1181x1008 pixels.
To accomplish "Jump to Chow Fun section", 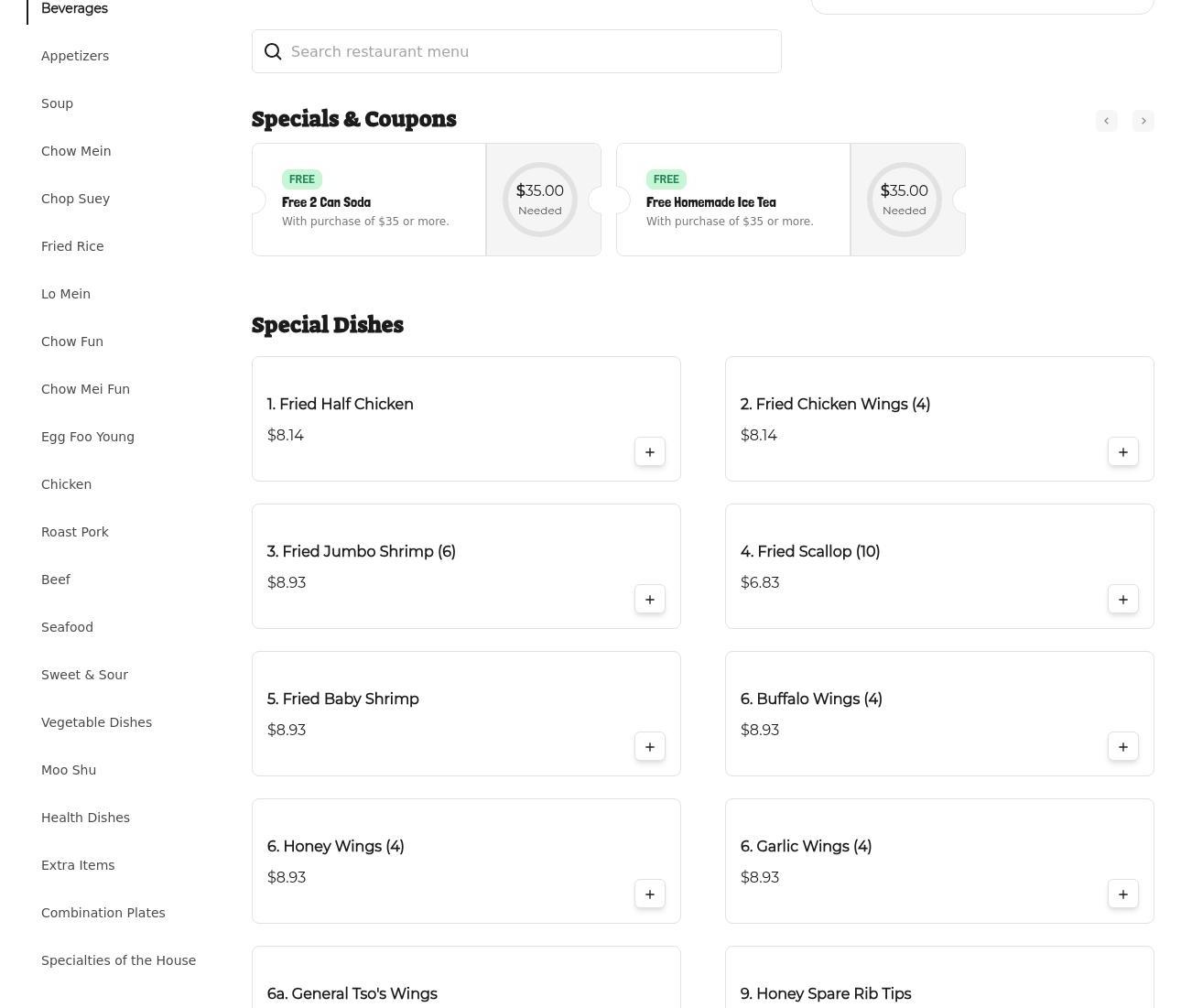I will coord(72,341).
